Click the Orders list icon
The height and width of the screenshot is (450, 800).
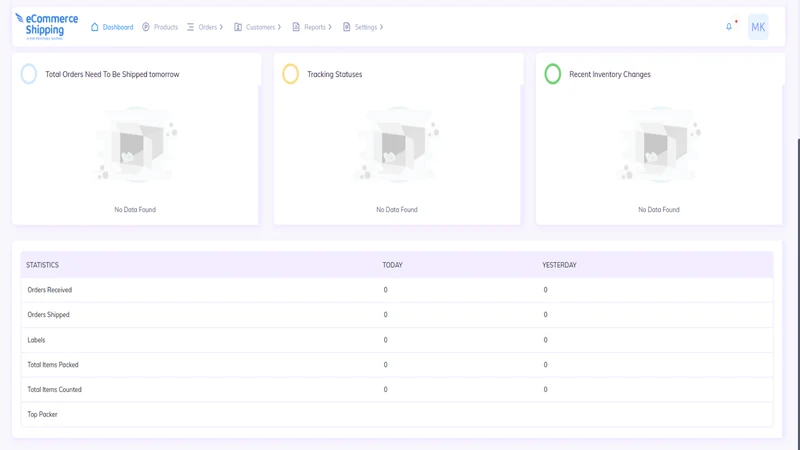190,27
